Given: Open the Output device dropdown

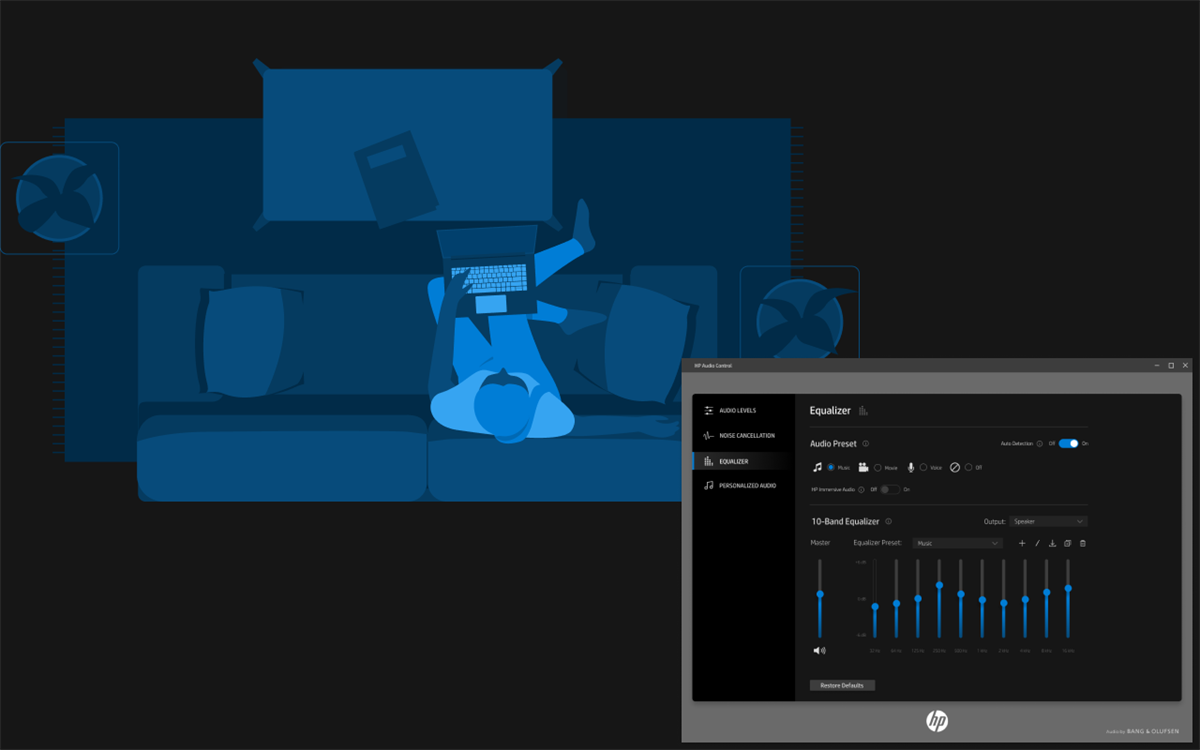Looking at the screenshot, I should point(1047,521).
